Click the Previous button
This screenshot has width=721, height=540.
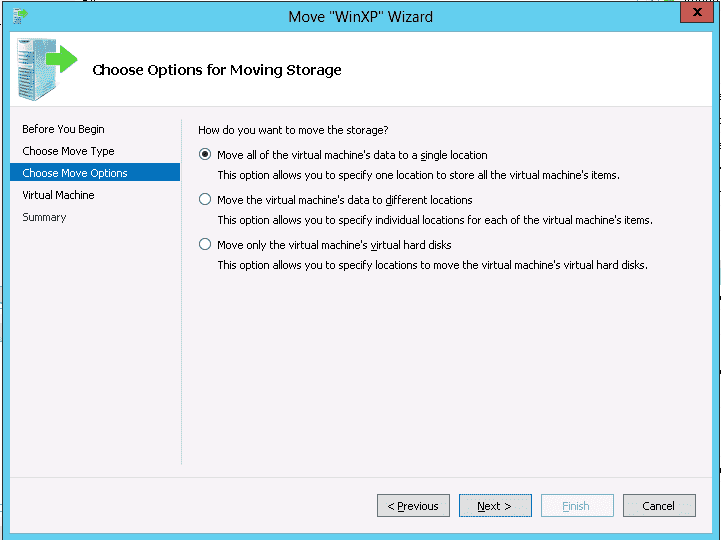[413, 506]
